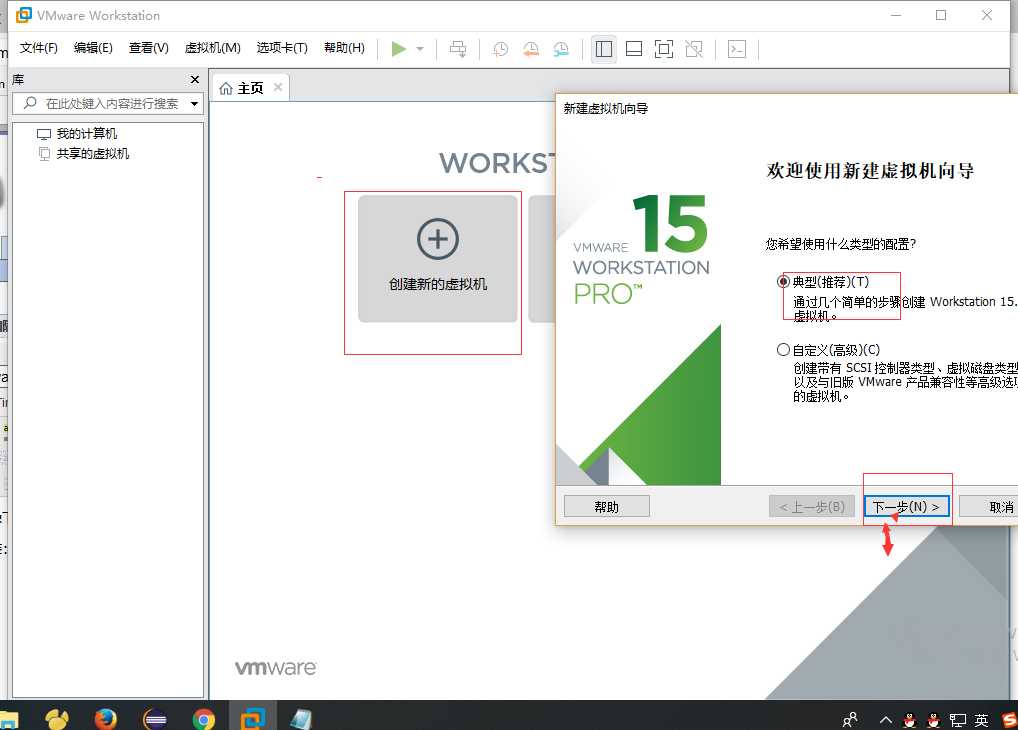Select the 典型(推荐)(T) radio option

click(x=783, y=281)
